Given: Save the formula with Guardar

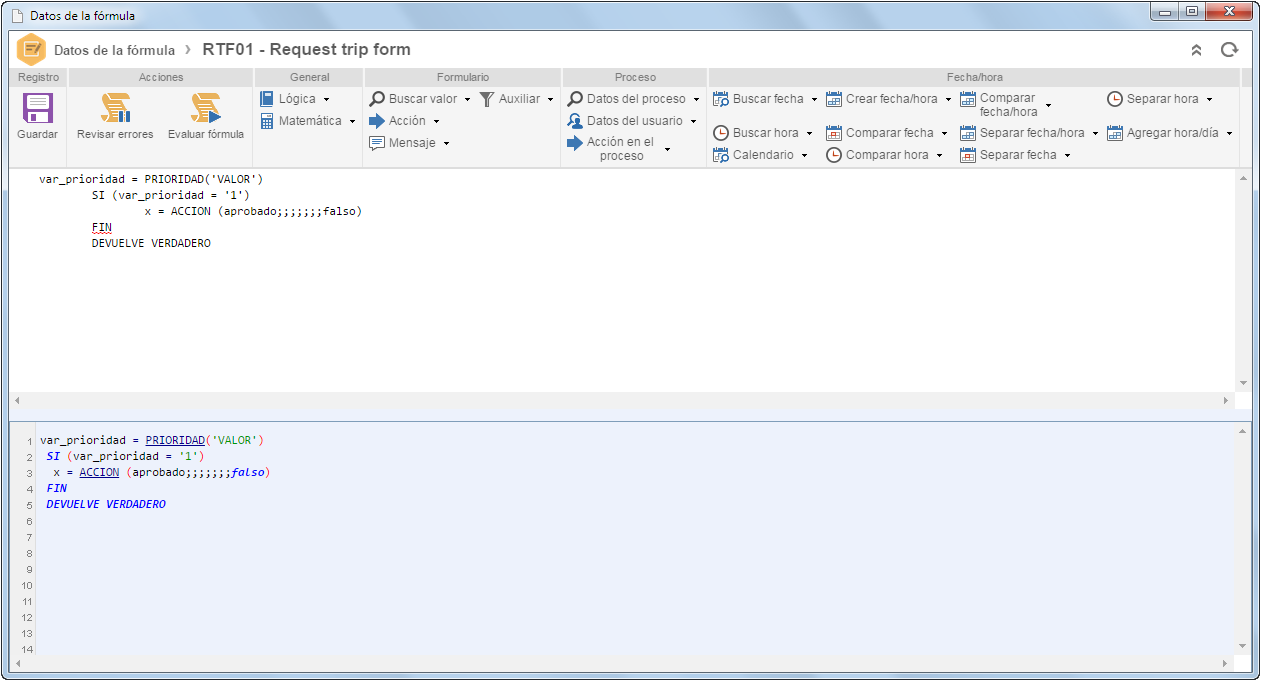Looking at the screenshot, I should pyautogui.click(x=37, y=117).
